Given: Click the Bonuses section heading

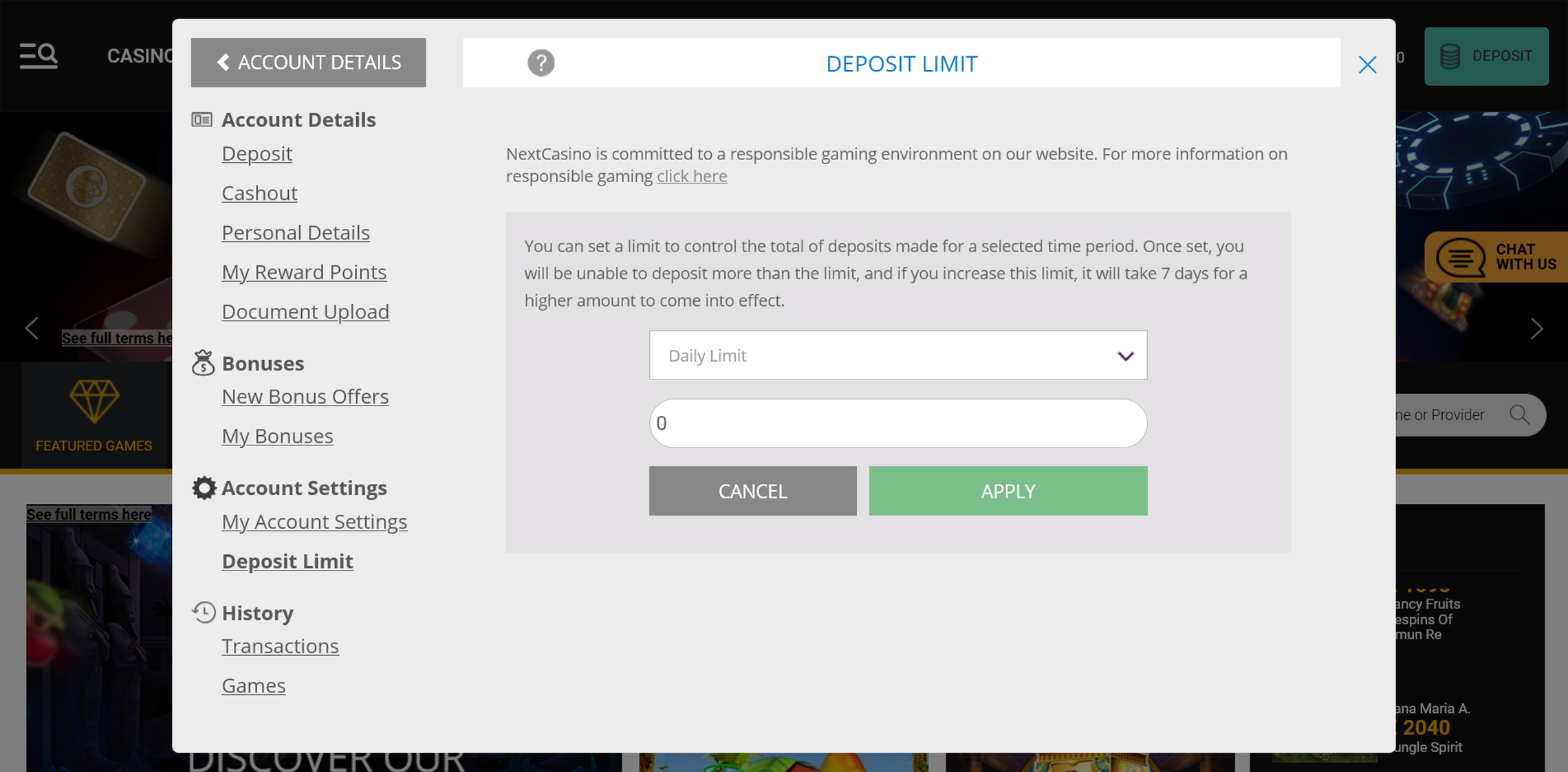Looking at the screenshot, I should click(263, 363).
